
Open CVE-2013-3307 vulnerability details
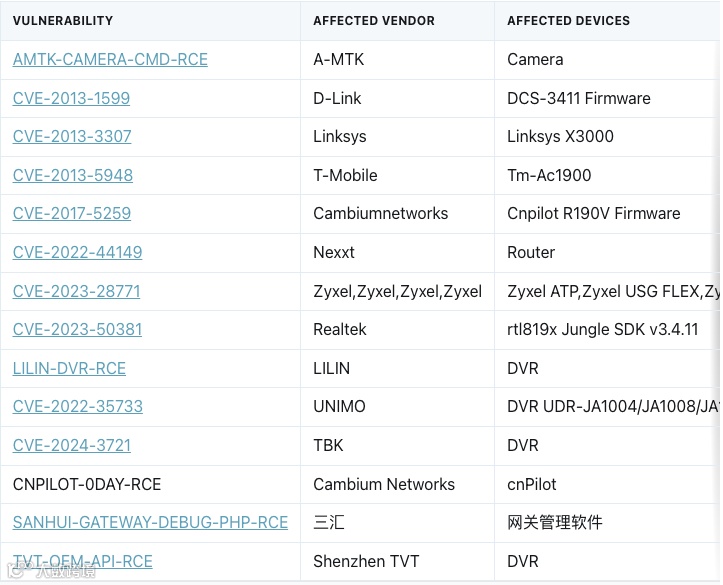(72, 137)
